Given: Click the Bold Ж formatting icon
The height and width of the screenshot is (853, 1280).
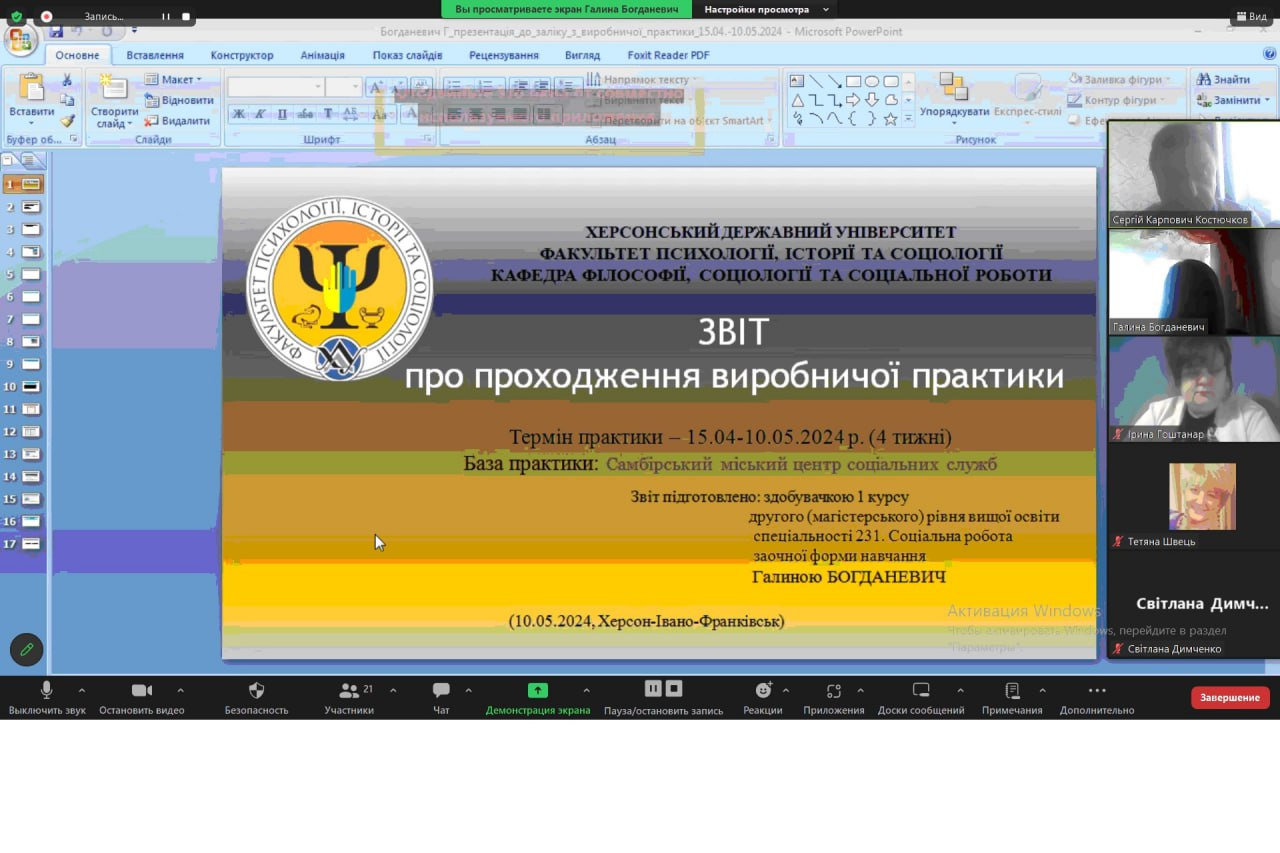Looking at the screenshot, I should tap(239, 114).
